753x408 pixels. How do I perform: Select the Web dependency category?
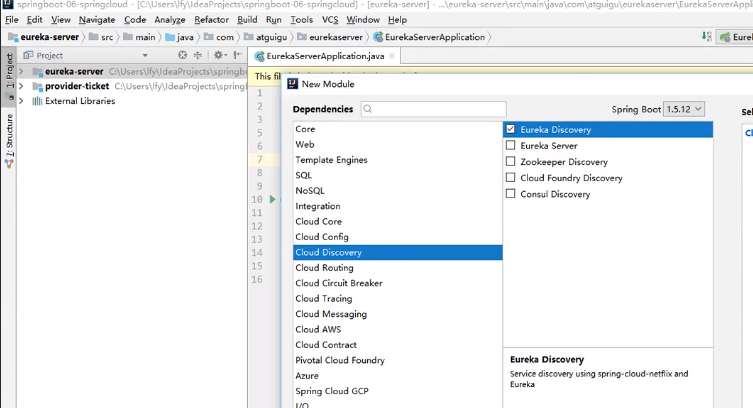pyautogui.click(x=398, y=144)
